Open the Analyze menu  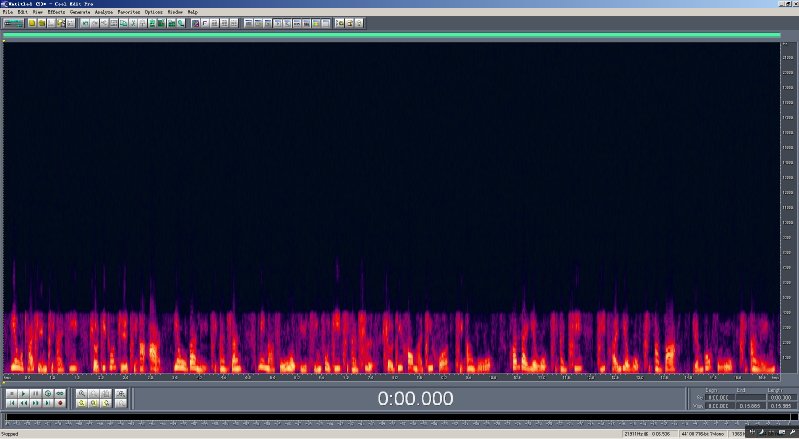(x=104, y=12)
